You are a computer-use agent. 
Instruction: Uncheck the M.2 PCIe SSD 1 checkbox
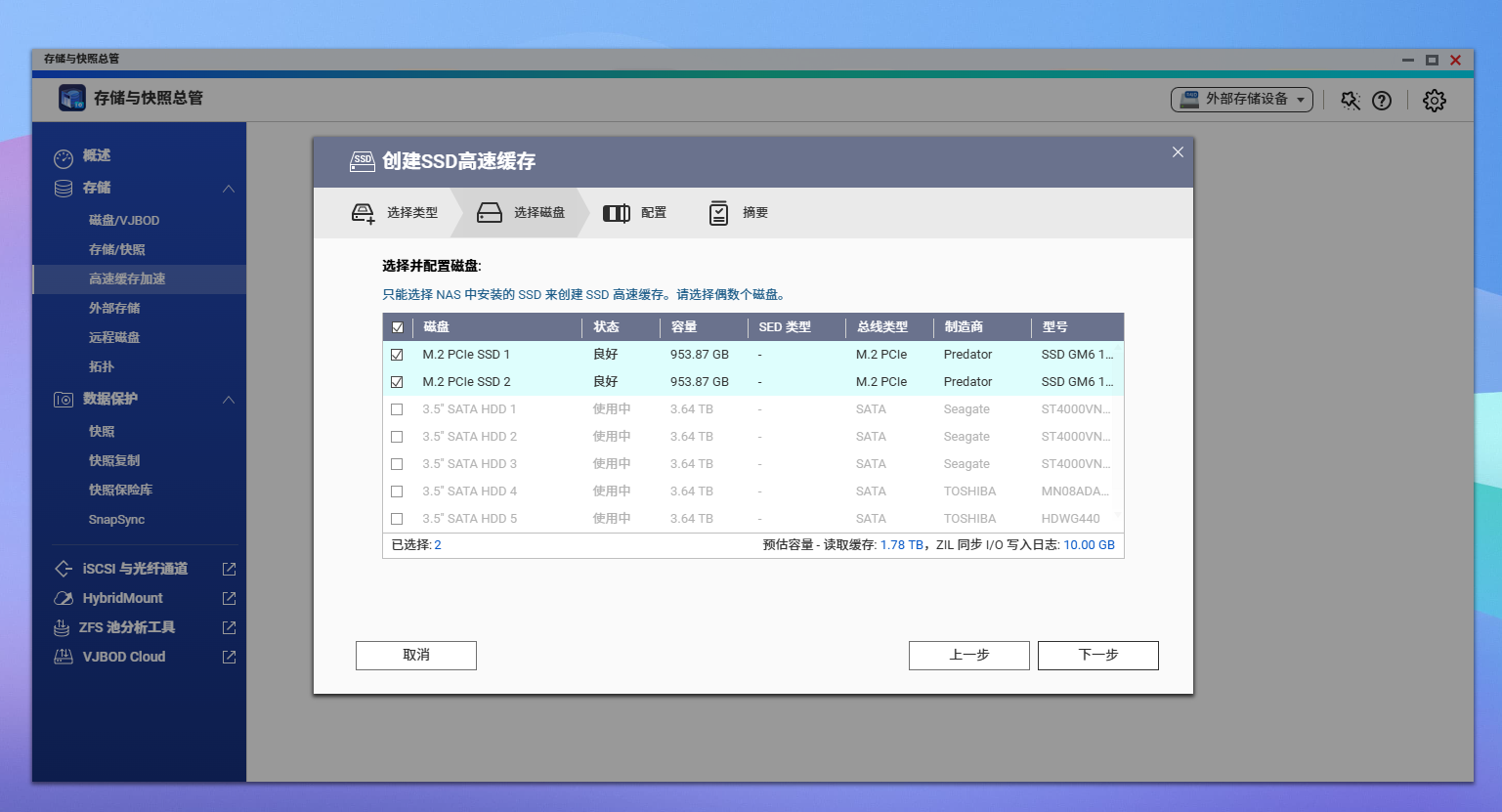click(x=397, y=355)
